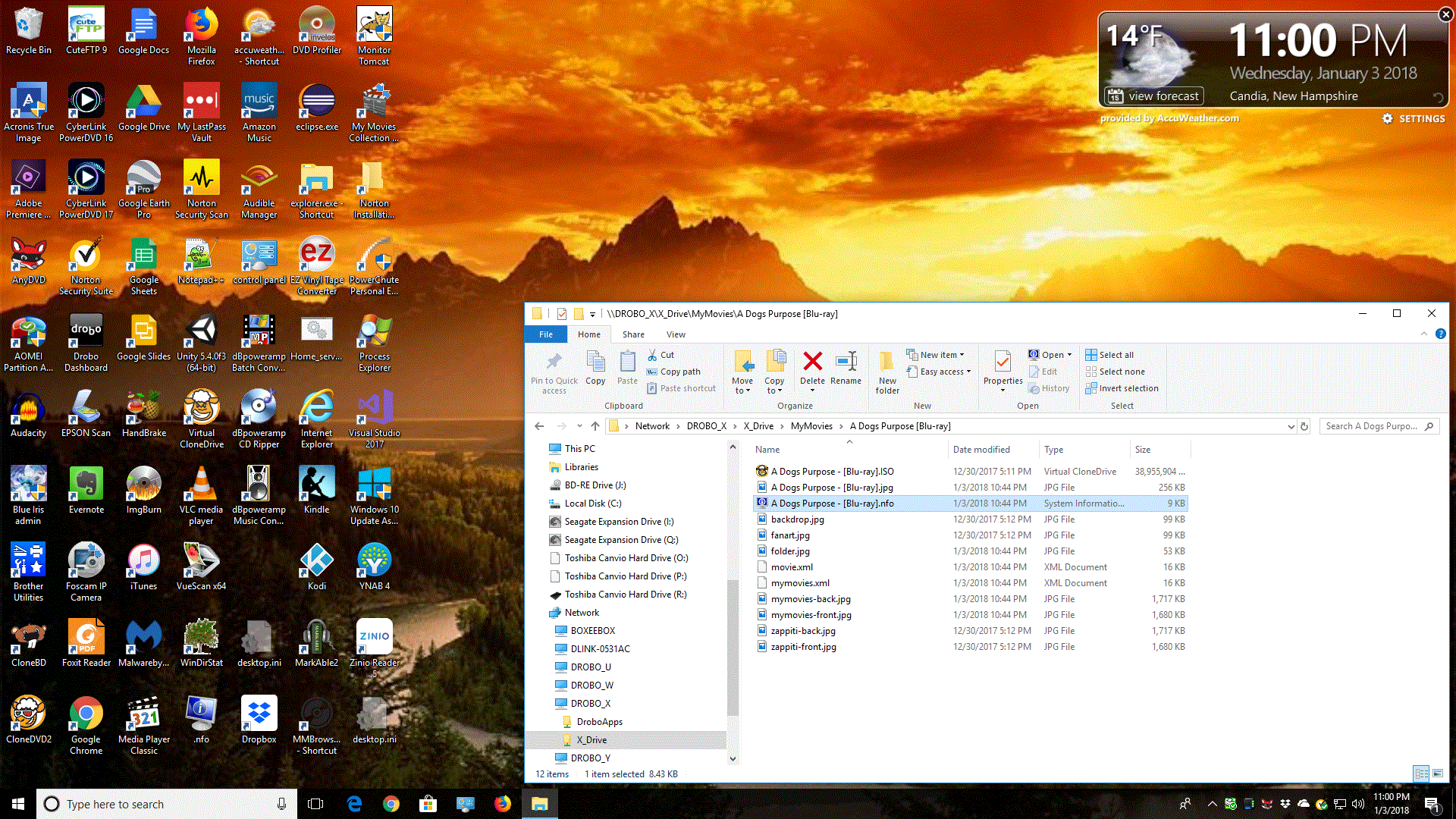Open the Evernote desktop icon

pyautogui.click(x=86, y=491)
